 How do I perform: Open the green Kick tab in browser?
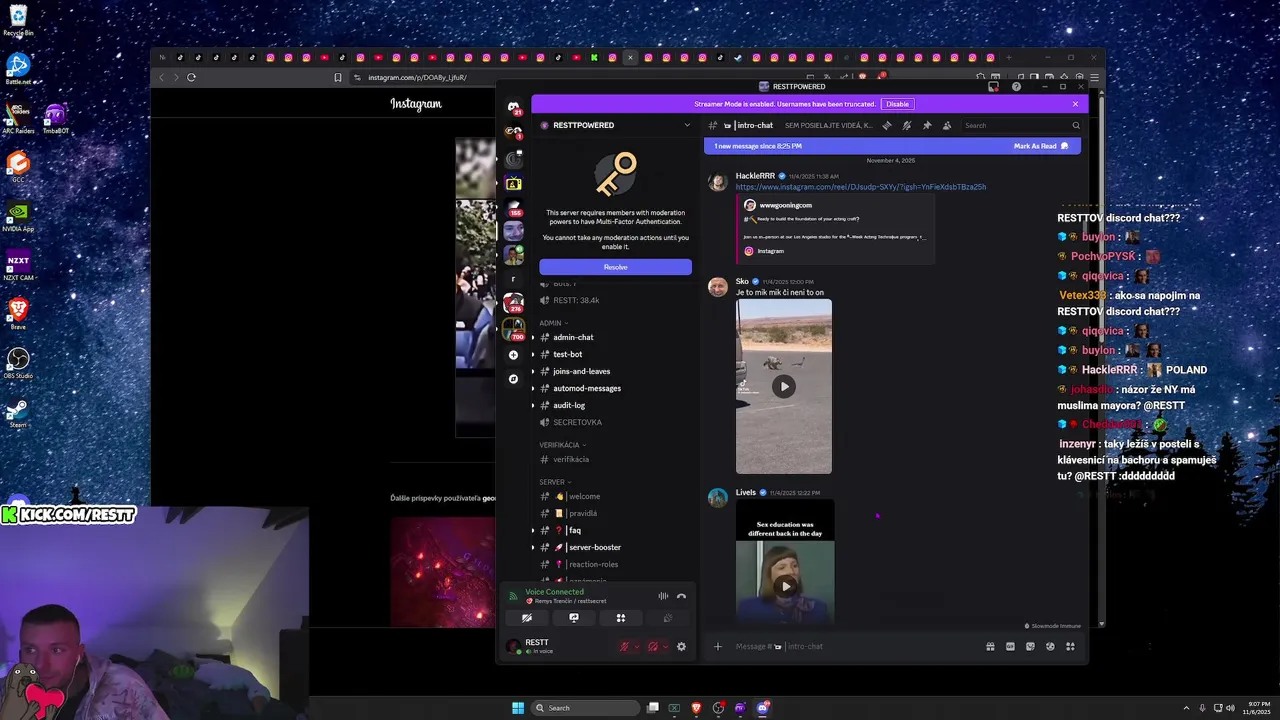(594, 57)
